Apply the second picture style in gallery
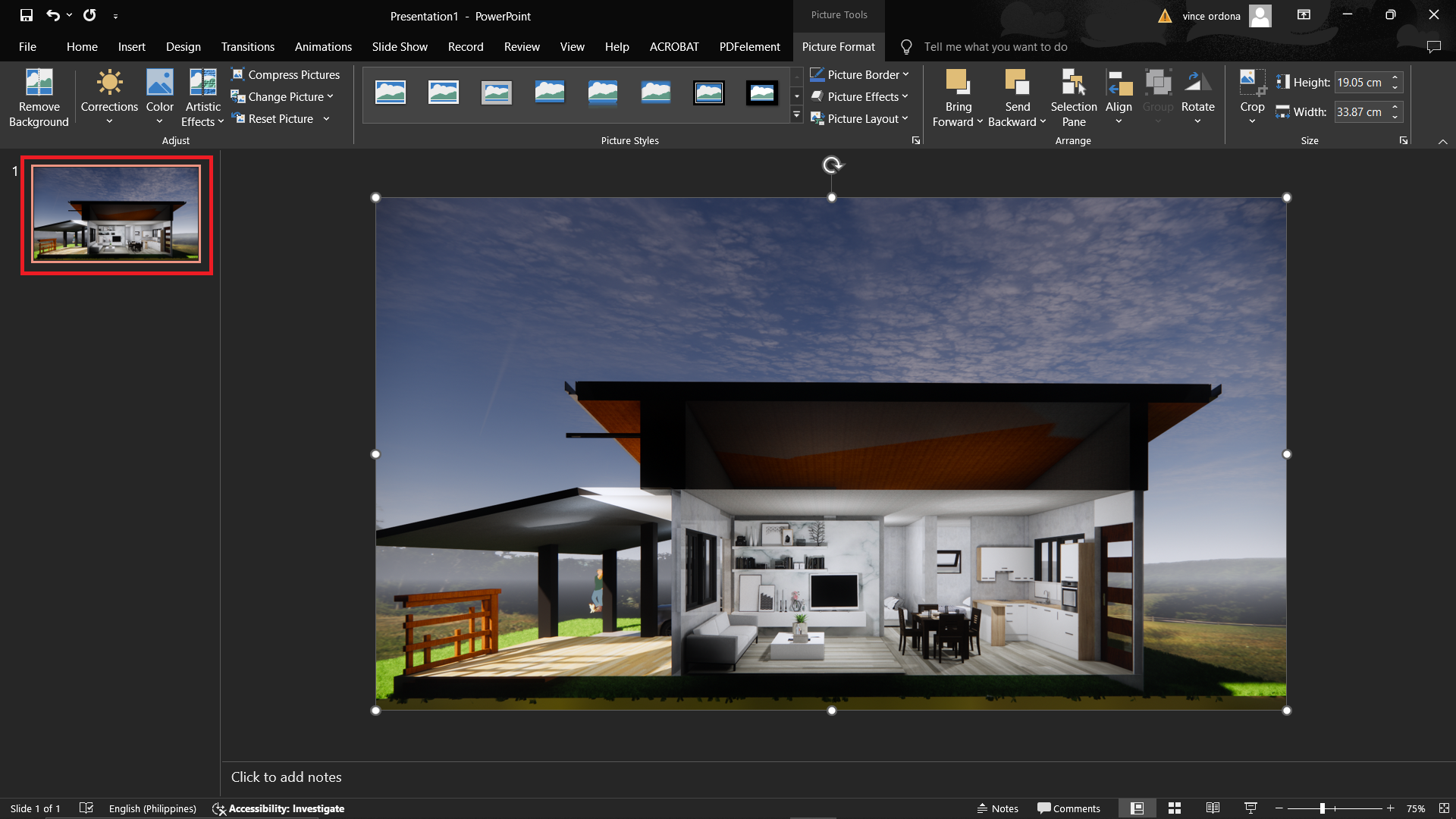Image resolution: width=1456 pixels, height=819 pixels. coord(444,93)
